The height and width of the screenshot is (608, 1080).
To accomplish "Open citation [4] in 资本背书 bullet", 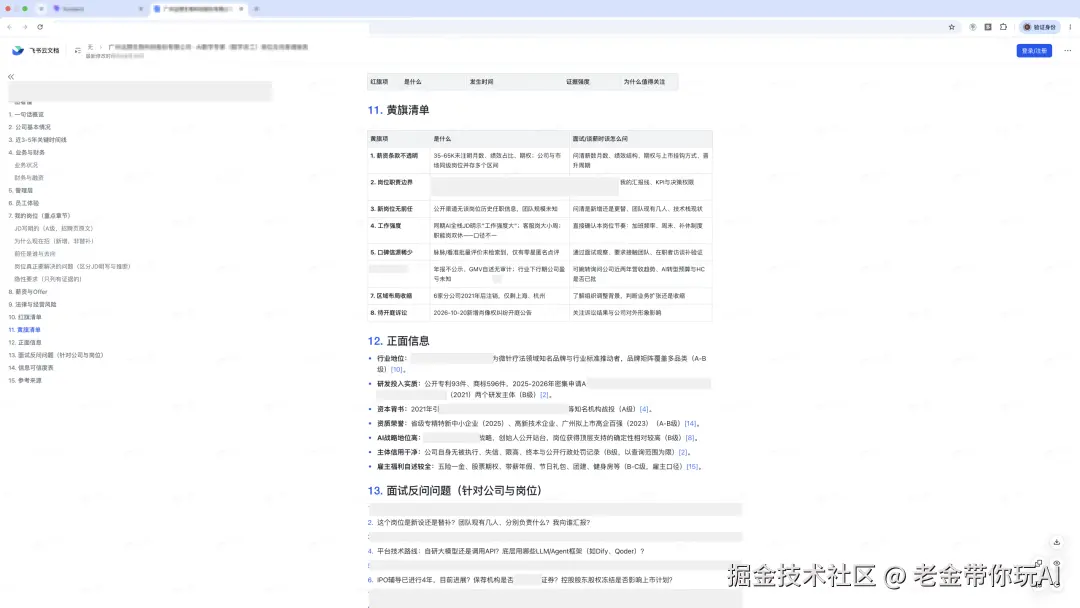I will coord(644,409).
